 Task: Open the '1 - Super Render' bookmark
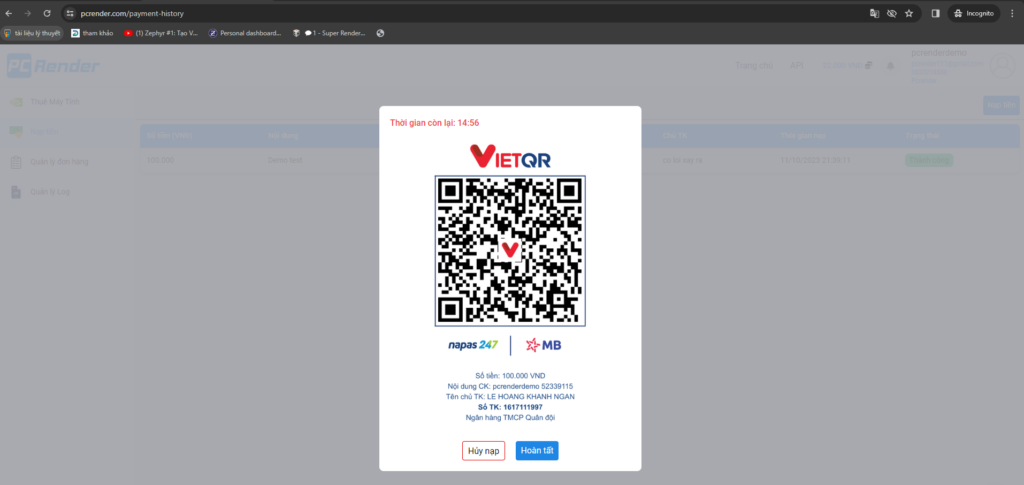[x=329, y=33]
